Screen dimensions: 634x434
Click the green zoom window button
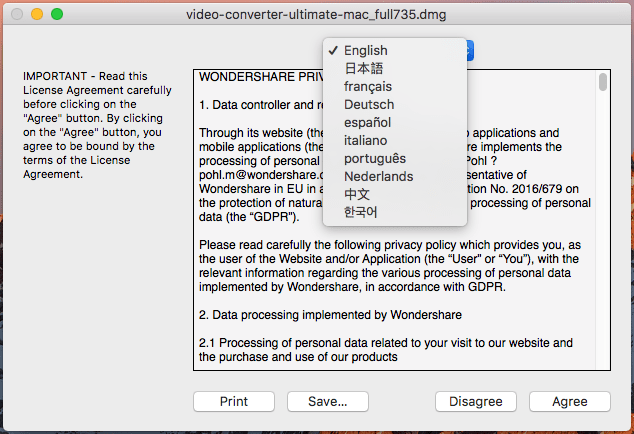(57, 14)
